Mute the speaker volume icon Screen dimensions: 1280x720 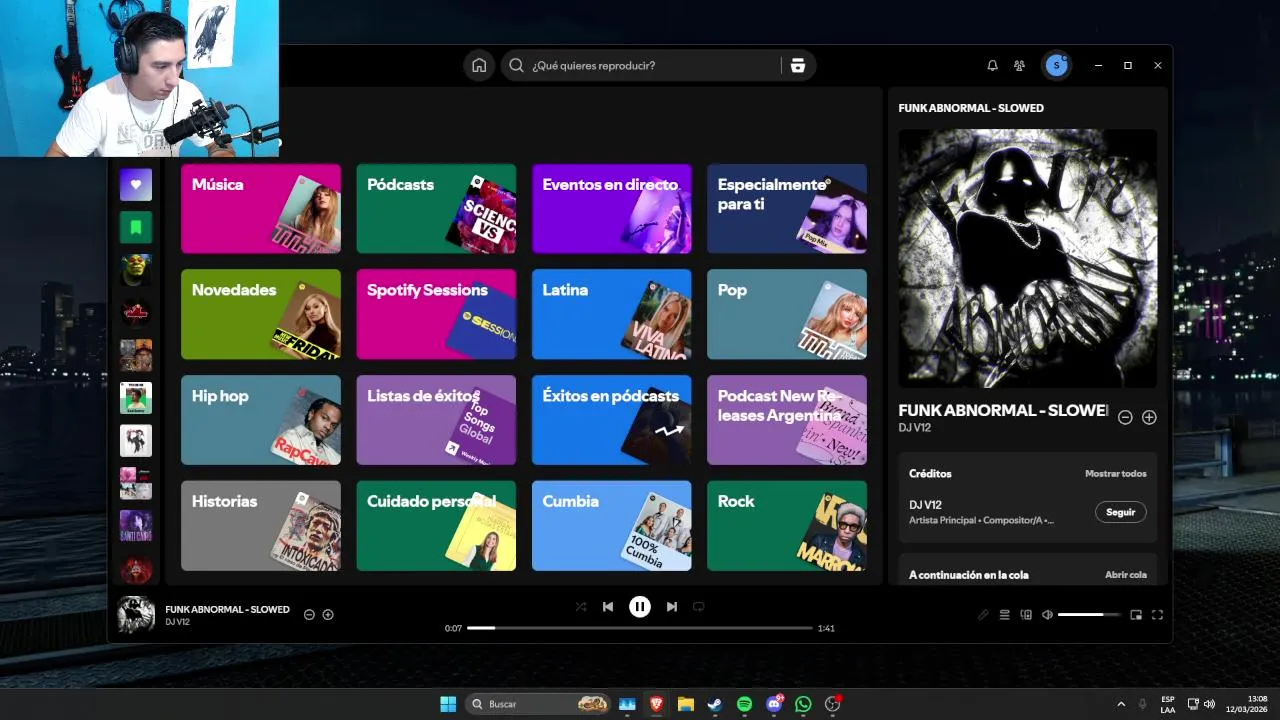(x=1047, y=615)
